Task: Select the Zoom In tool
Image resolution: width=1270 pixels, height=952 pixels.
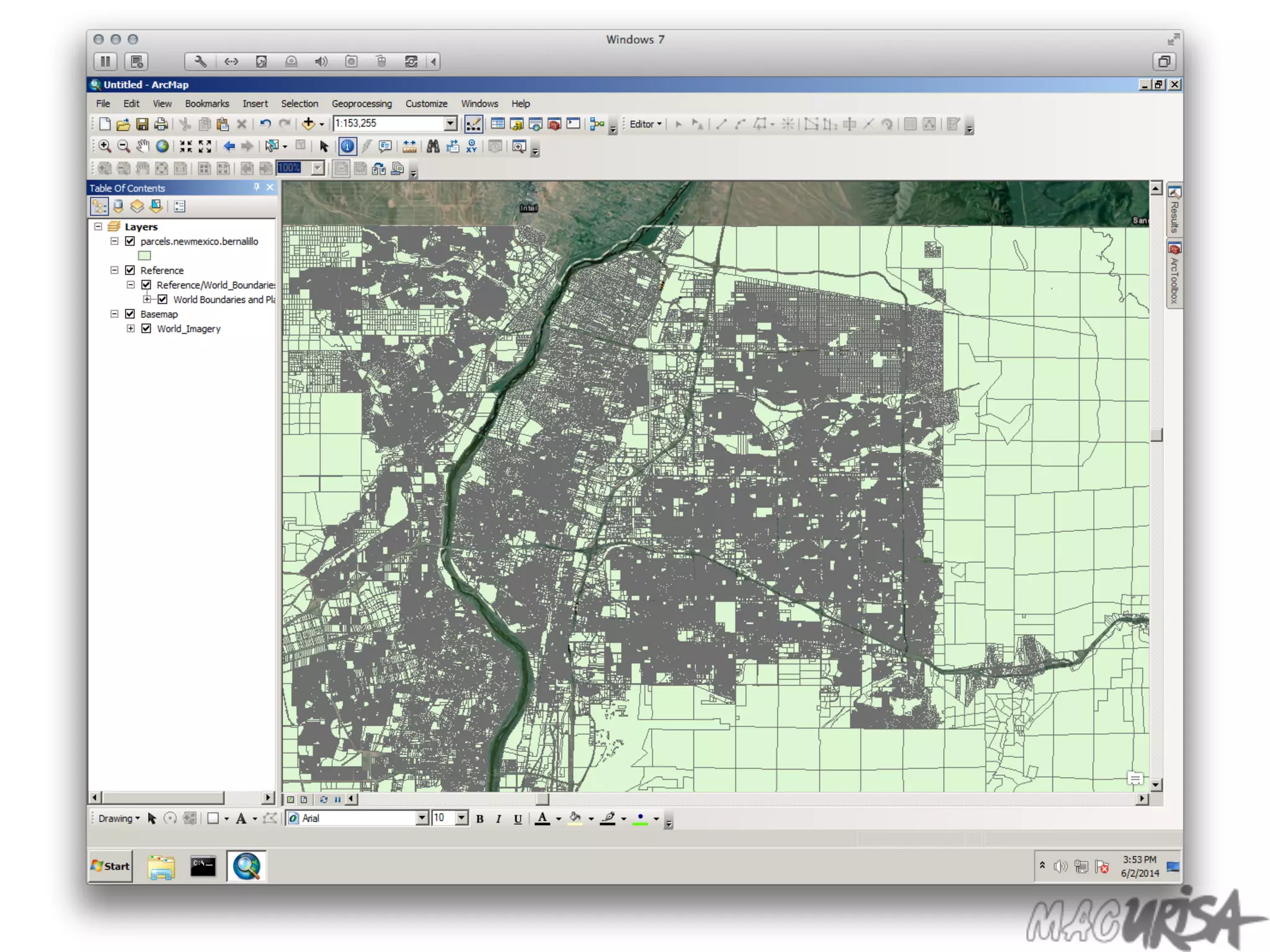Action: pos(105,146)
